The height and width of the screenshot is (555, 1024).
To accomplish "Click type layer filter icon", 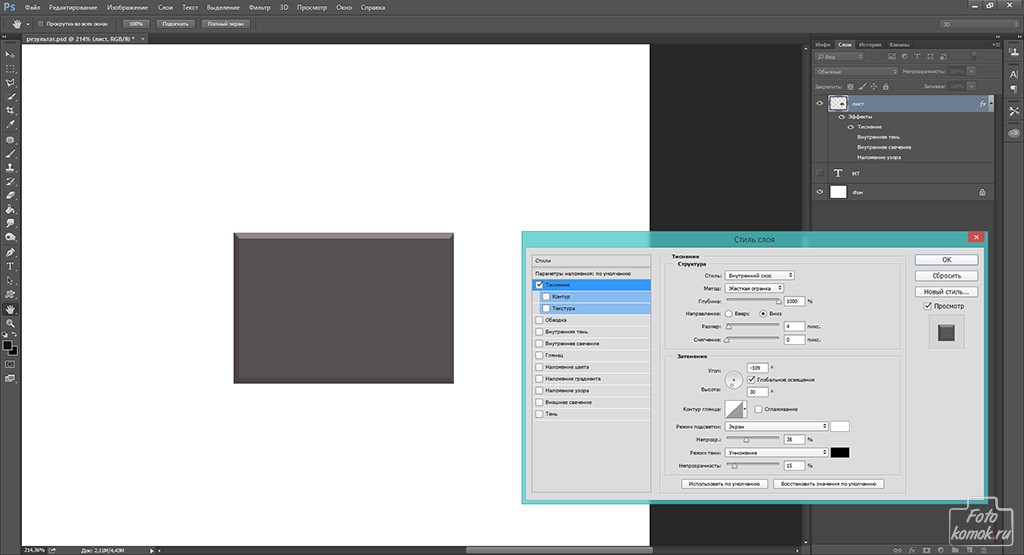I will click(917, 57).
